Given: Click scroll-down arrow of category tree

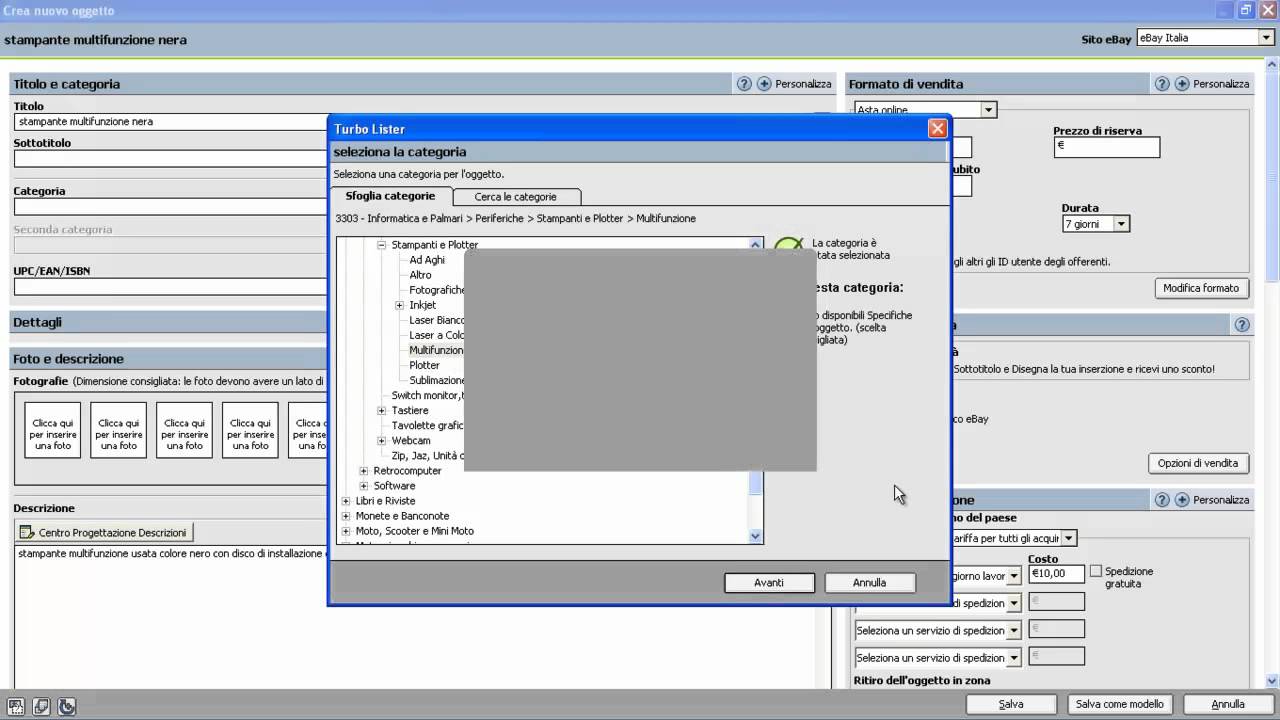Looking at the screenshot, I should click(756, 536).
